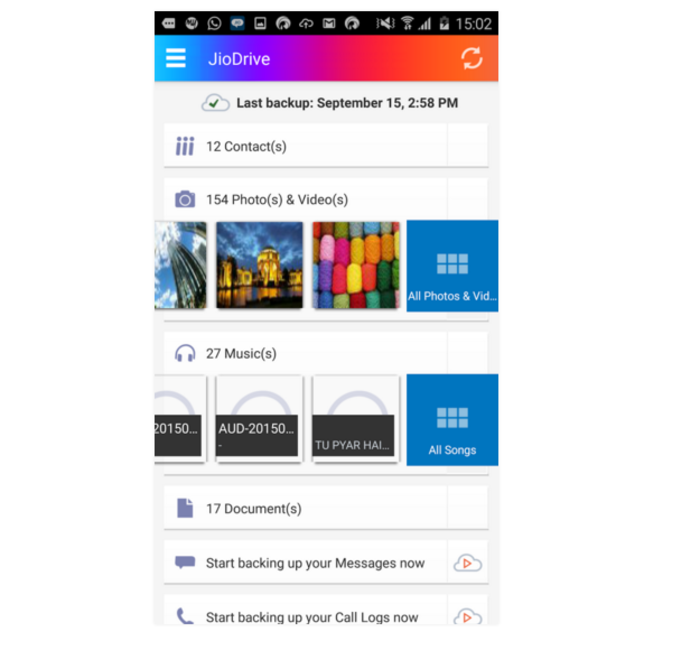Tap Start backing up your Messages now
Viewport: 700px width, 669px height.
pyautogui.click(x=315, y=563)
